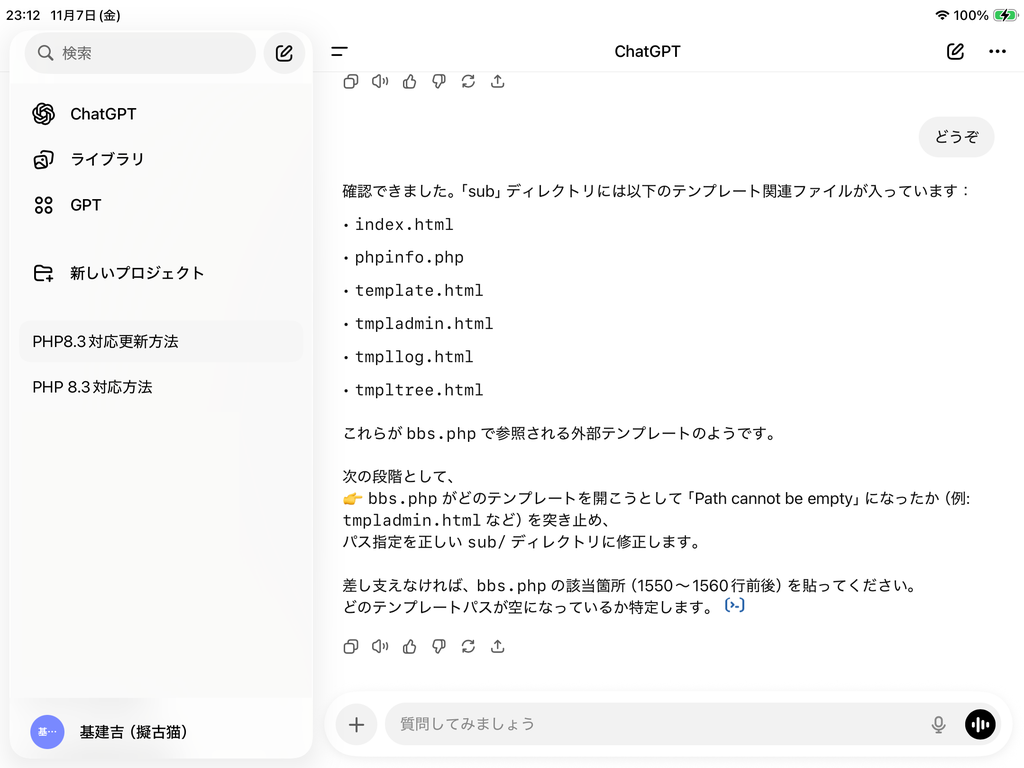Viewport: 1024px width, 768px height.
Task: Start dictation with the microphone icon
Action: pos(938,724)
